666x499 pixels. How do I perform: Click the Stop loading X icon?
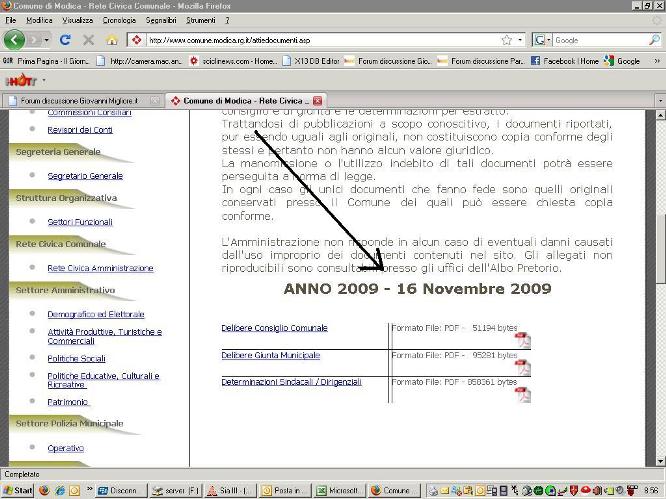tap(88, 40)
